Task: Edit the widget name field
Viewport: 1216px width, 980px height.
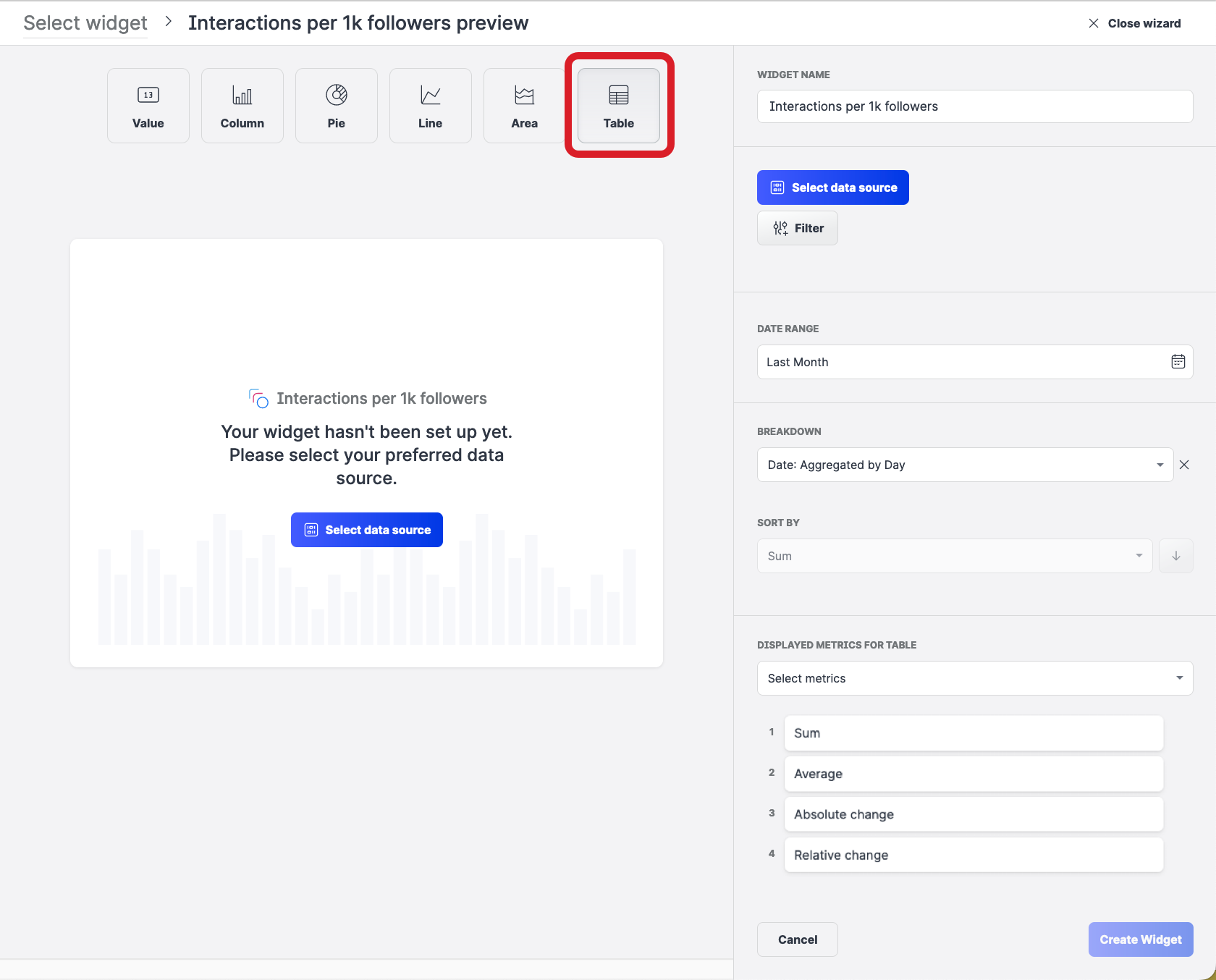Action: (974, 106)
